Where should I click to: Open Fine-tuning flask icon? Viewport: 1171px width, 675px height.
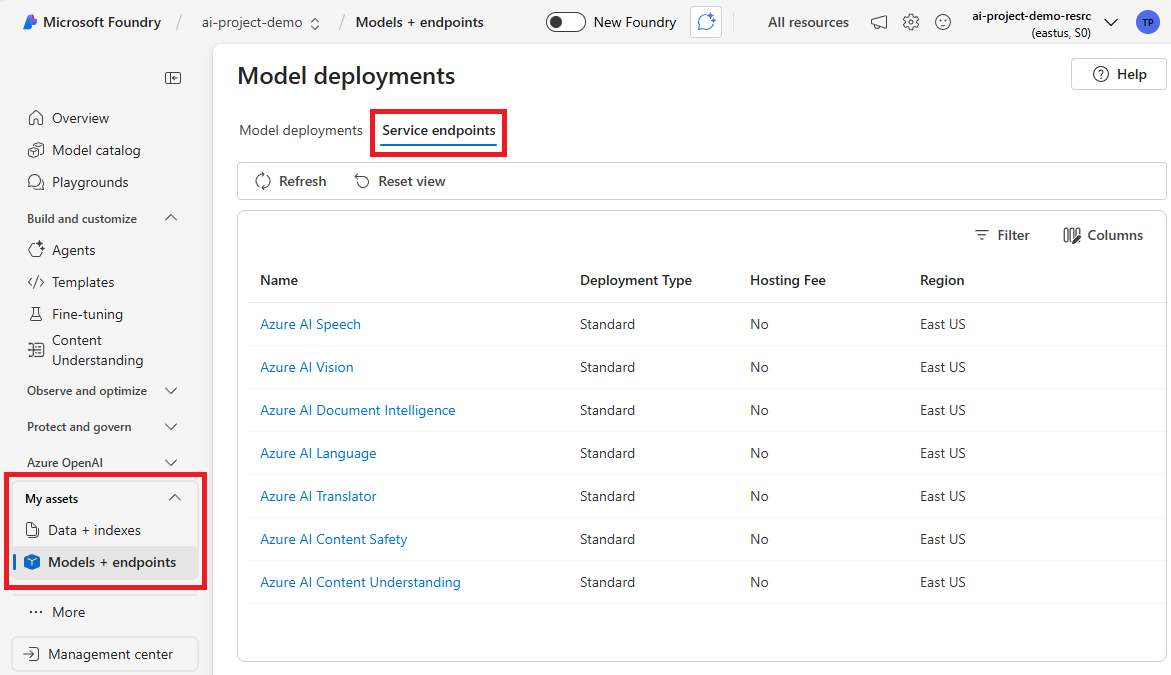[x=36, y=314]
